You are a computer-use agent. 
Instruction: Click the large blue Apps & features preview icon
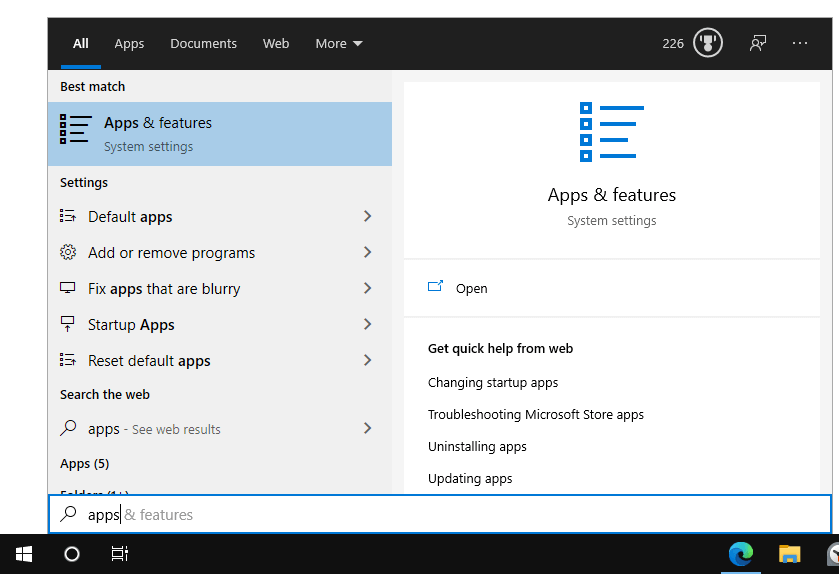pos(612,132)
